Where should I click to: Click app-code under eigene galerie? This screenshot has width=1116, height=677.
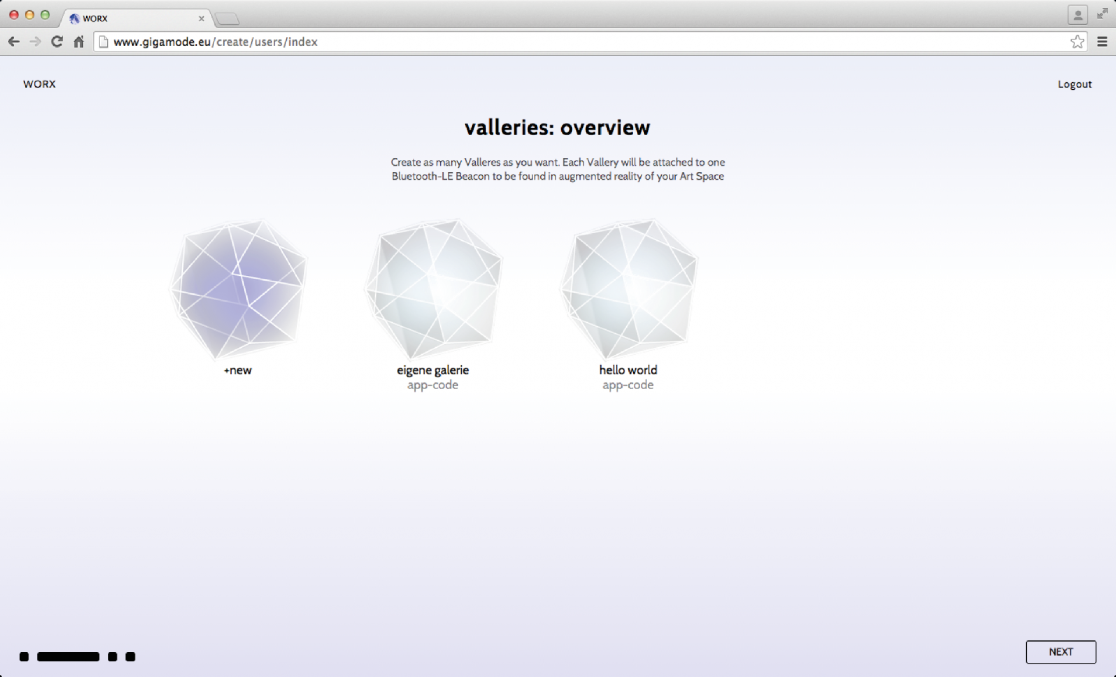(433, 385)
